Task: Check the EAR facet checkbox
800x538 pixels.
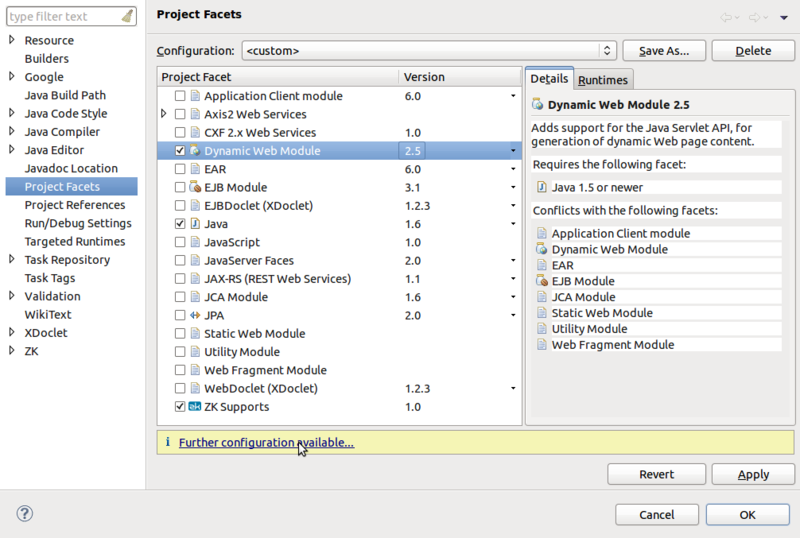Action: (180, 169)
